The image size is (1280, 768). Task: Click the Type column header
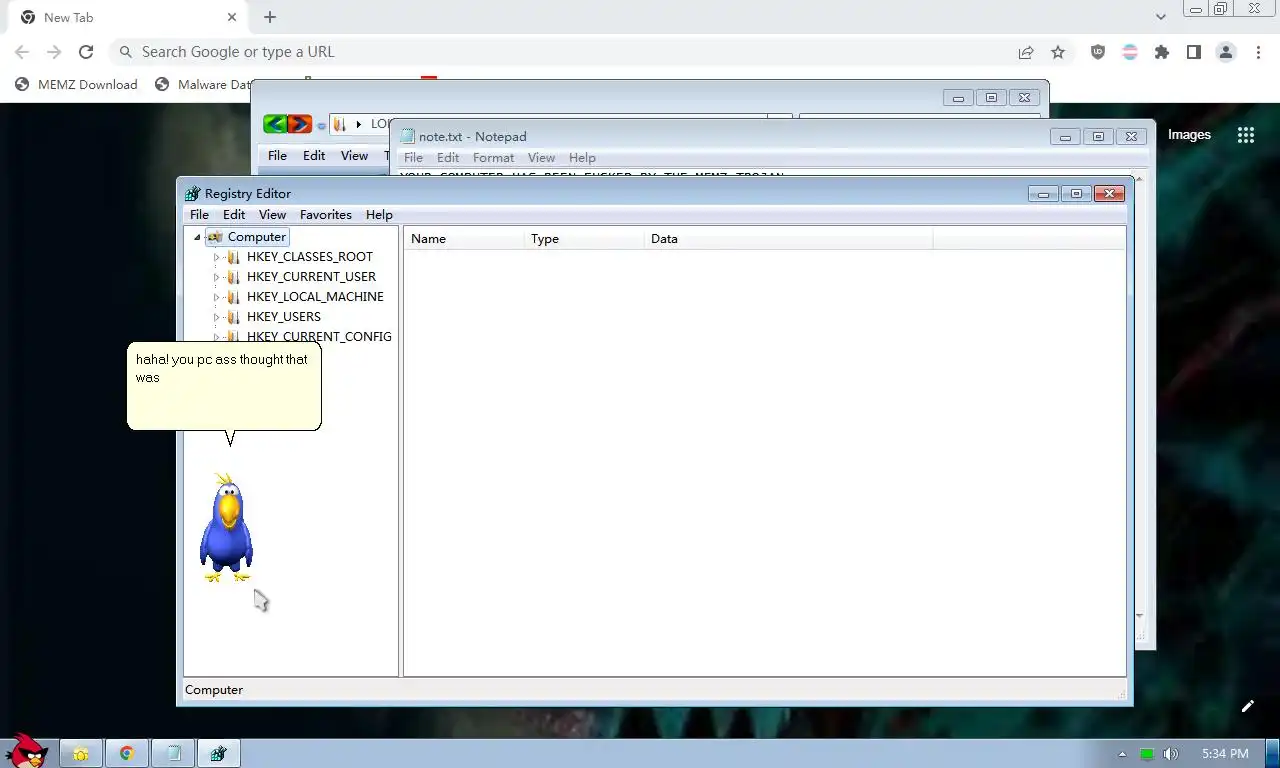tap(584, 239)
